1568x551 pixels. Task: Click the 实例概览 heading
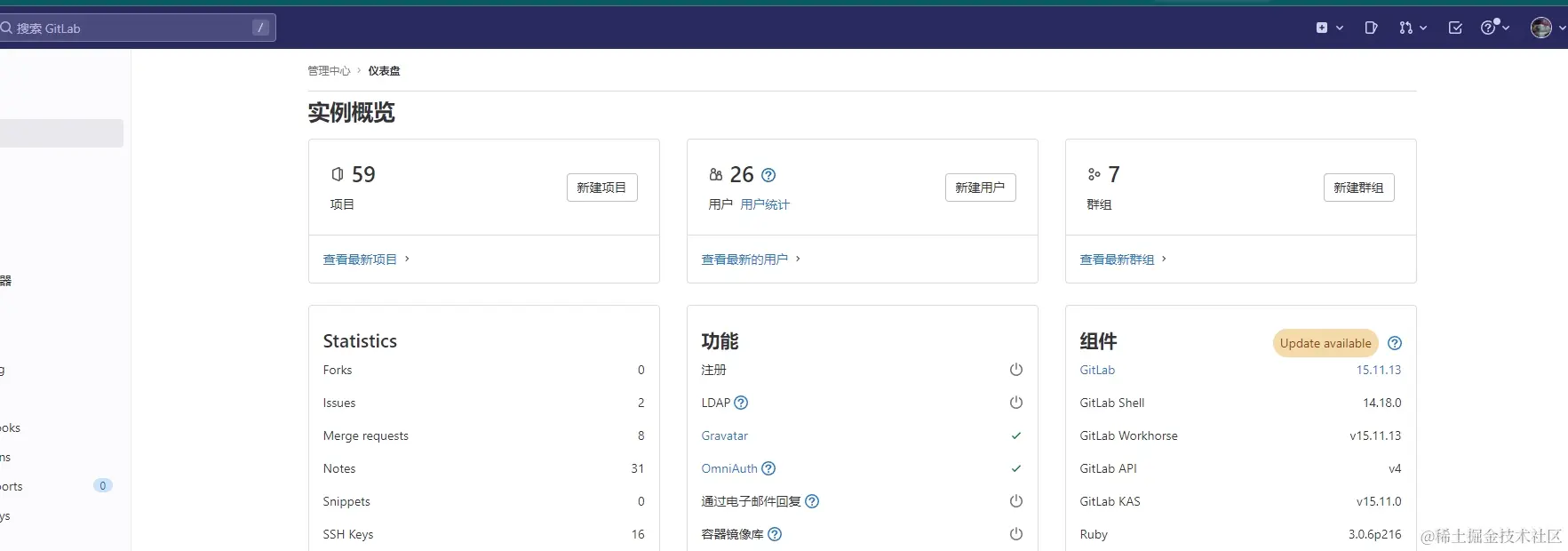click(x=352, y=113)
